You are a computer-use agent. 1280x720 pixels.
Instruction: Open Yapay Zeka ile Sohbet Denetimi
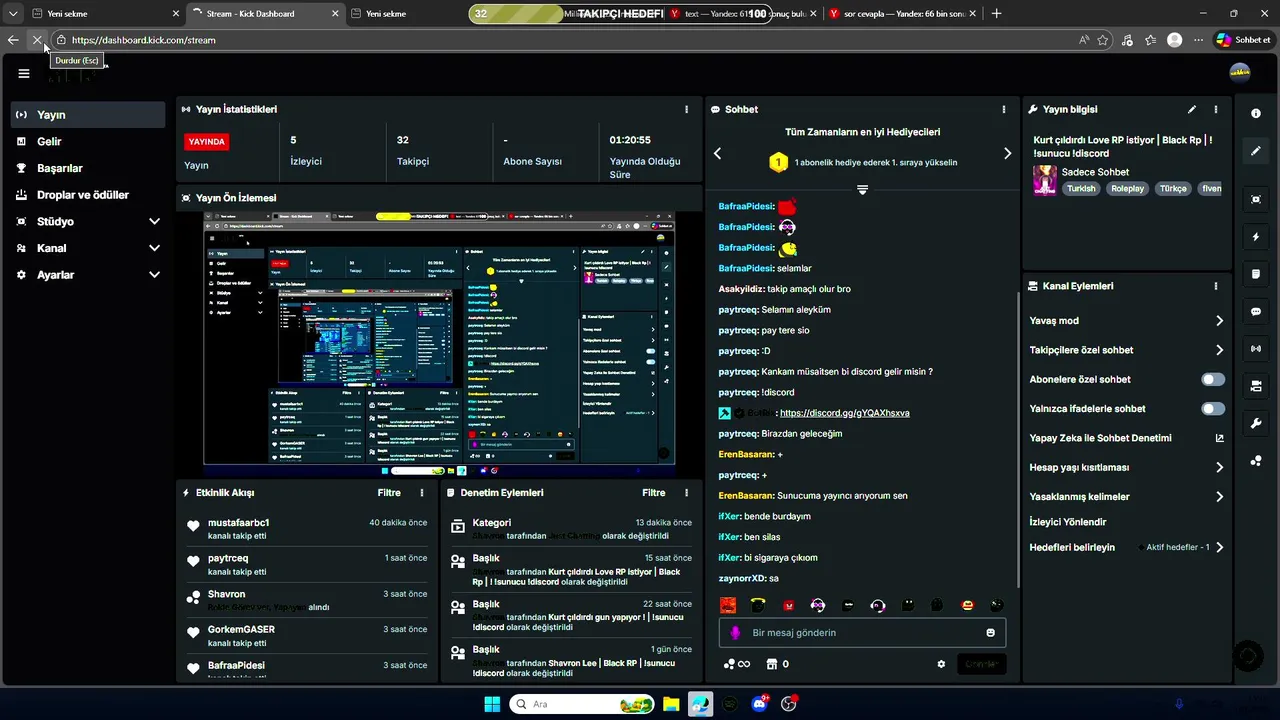click(1126, 438)
